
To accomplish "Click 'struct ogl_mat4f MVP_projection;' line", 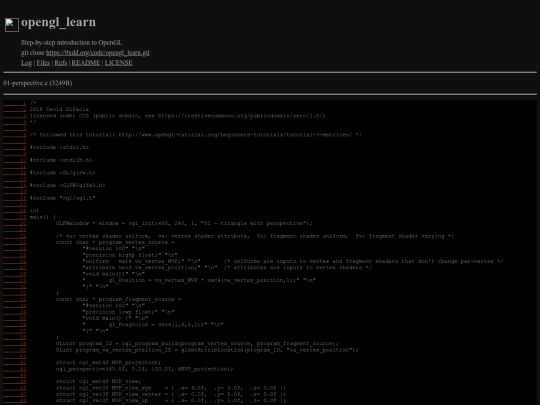I will point(108,362).
